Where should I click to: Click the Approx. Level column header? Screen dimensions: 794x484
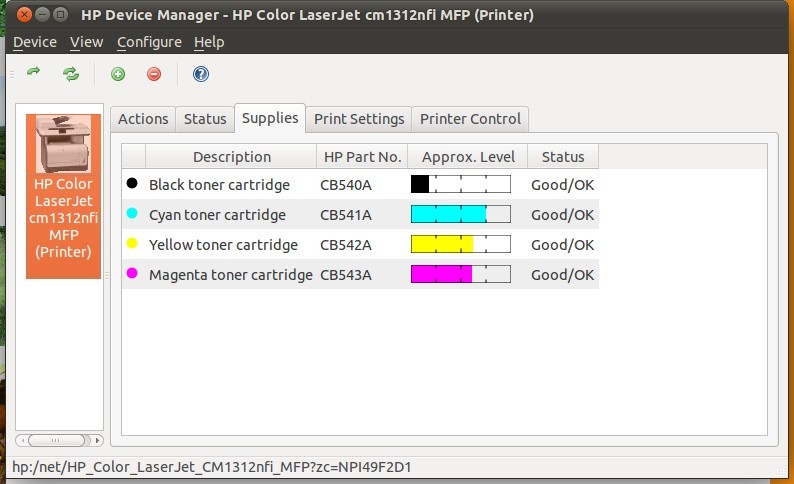pos(468,156)
